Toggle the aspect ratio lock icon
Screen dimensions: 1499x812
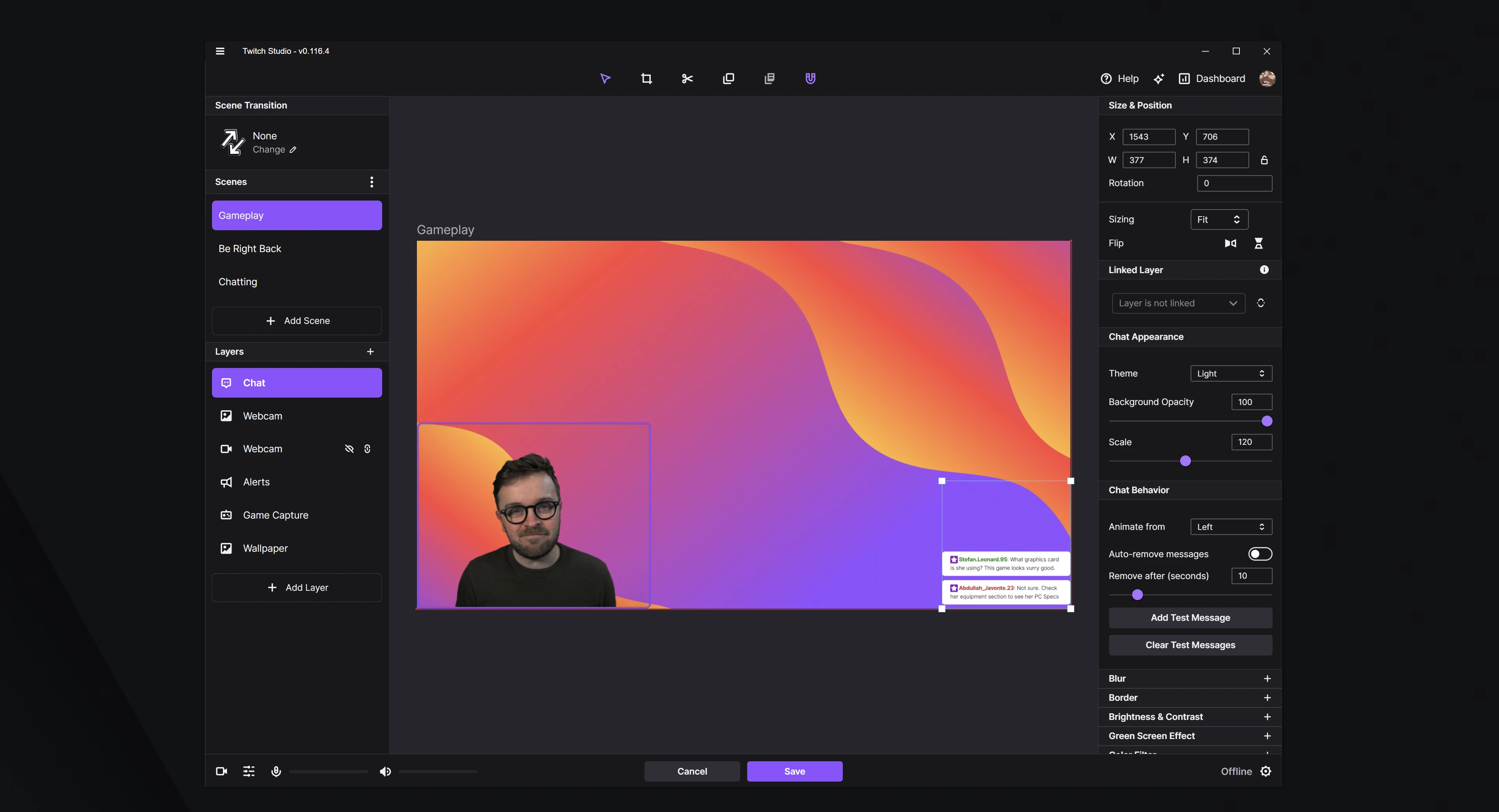1264,160
